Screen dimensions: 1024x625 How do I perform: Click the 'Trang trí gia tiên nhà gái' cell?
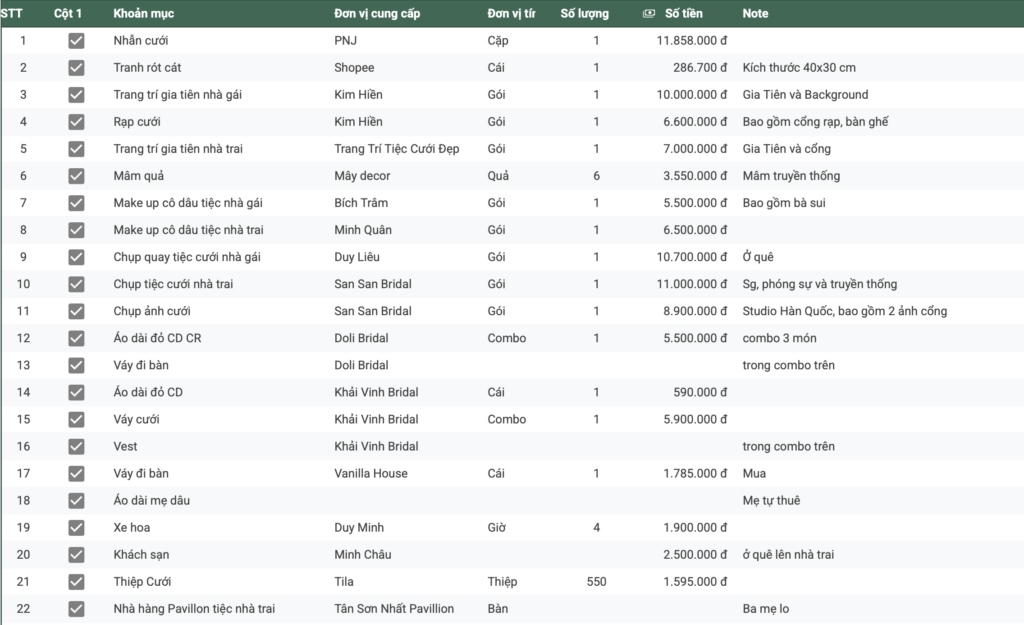[178, 95]
